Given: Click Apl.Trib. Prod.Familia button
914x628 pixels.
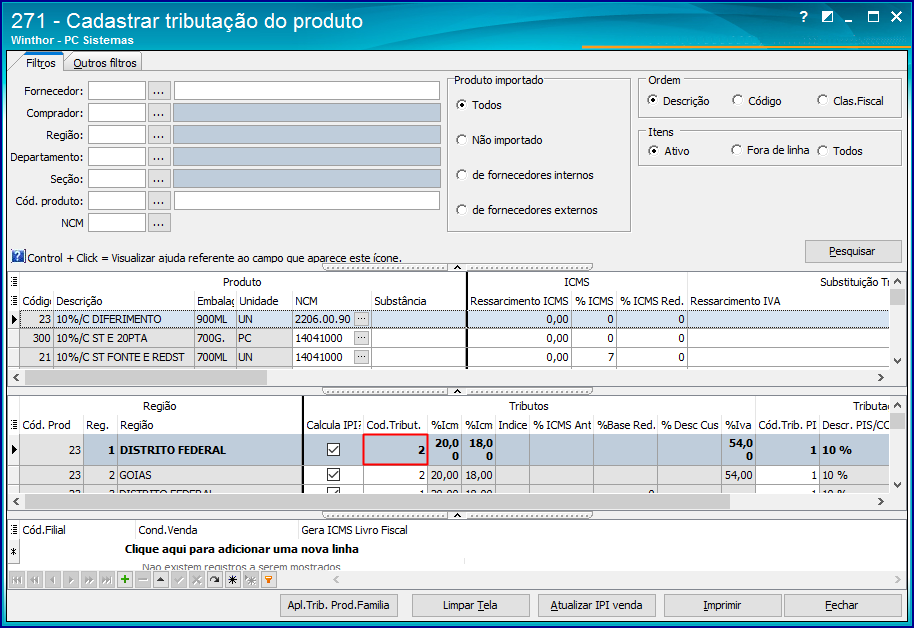Looking at the screenshot, I should pos(339,605).
